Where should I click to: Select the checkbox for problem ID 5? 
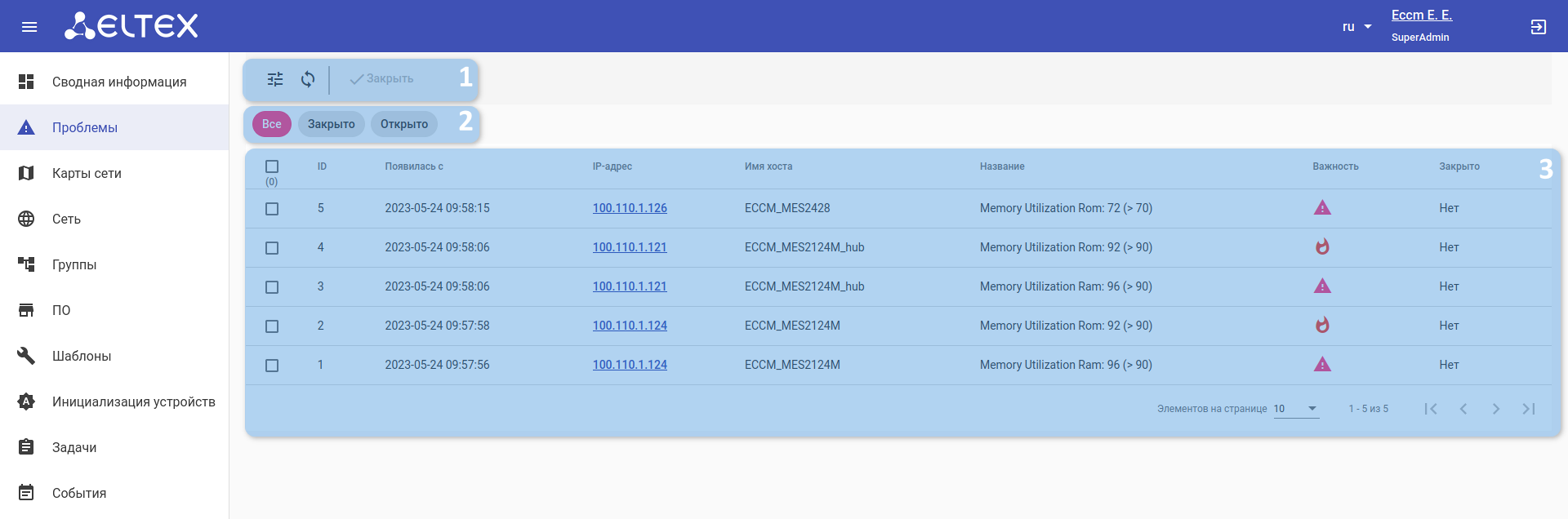tap(272, 209)
